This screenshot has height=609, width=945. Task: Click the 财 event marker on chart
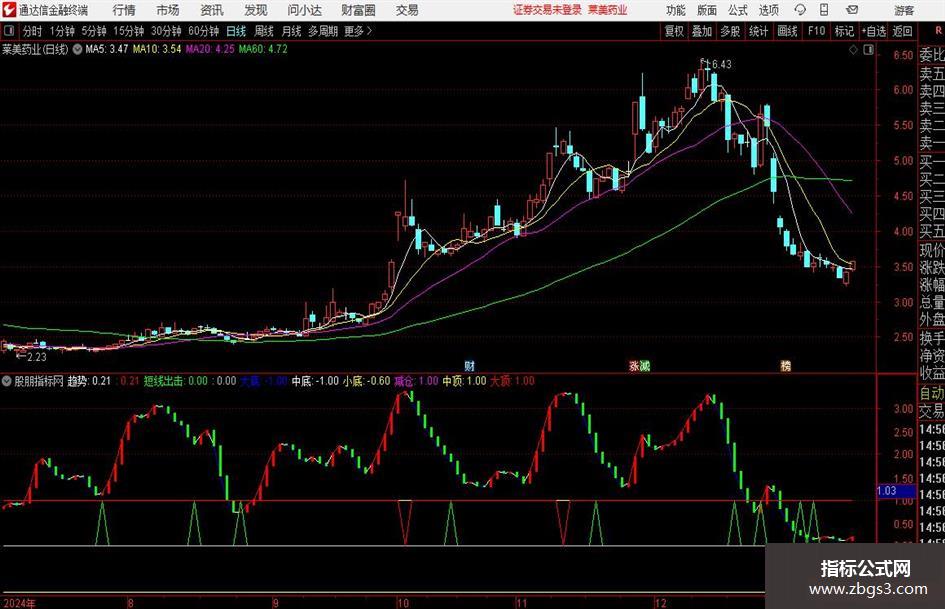tap(470, 365)
